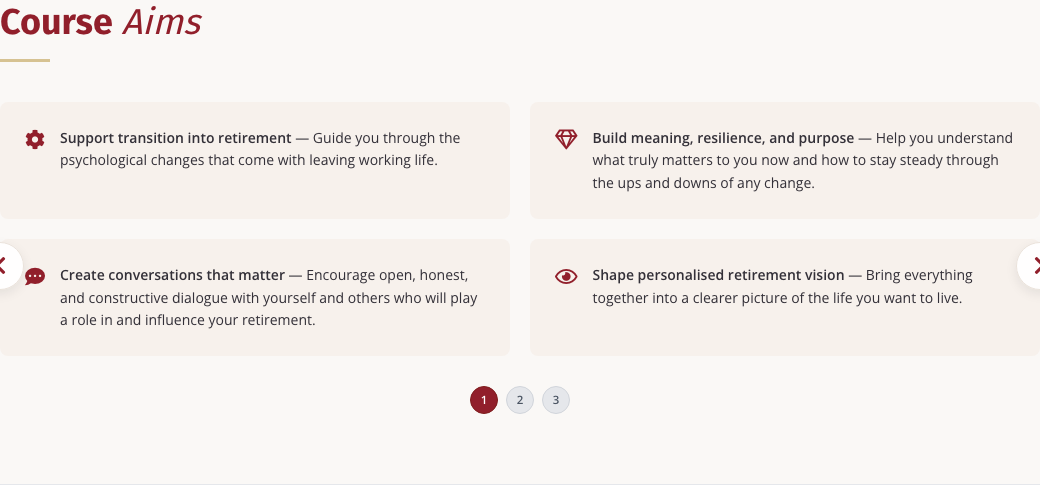Click the ups and downs description text
Image resolution: width=1040 pixels, height=485 pixels.
coord(703,183)
